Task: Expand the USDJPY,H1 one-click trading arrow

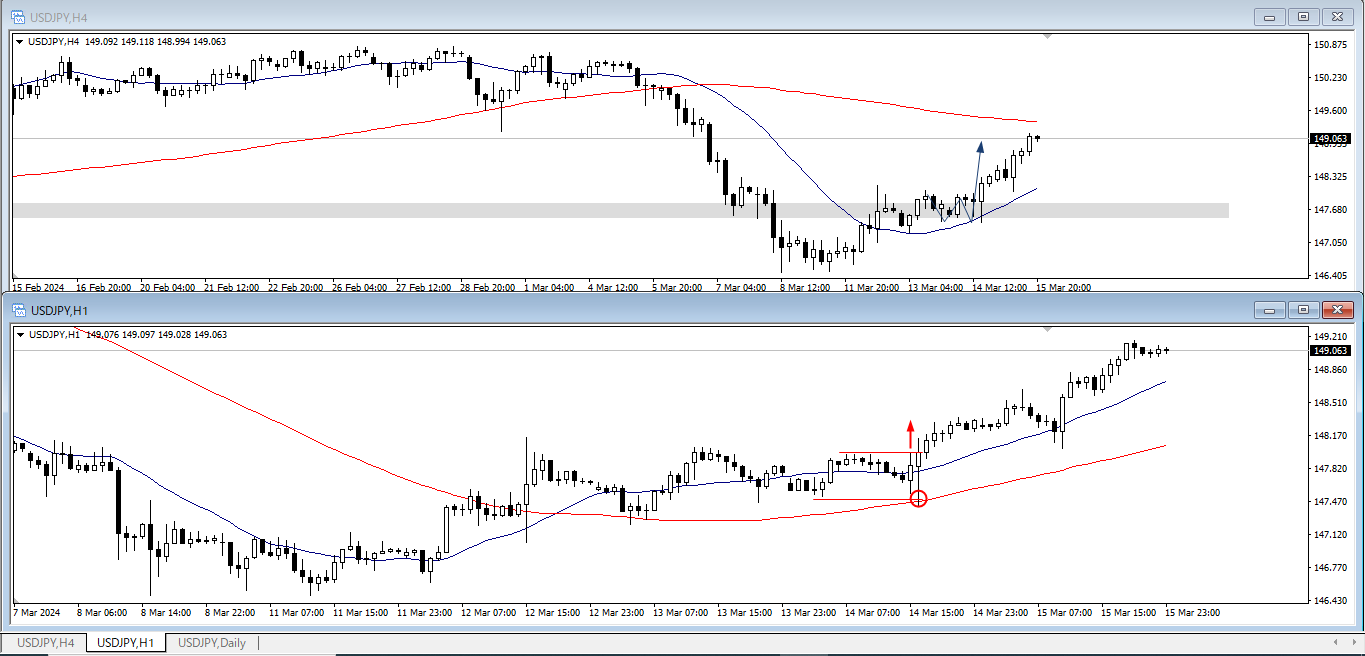Action: [x=20, y=335]
